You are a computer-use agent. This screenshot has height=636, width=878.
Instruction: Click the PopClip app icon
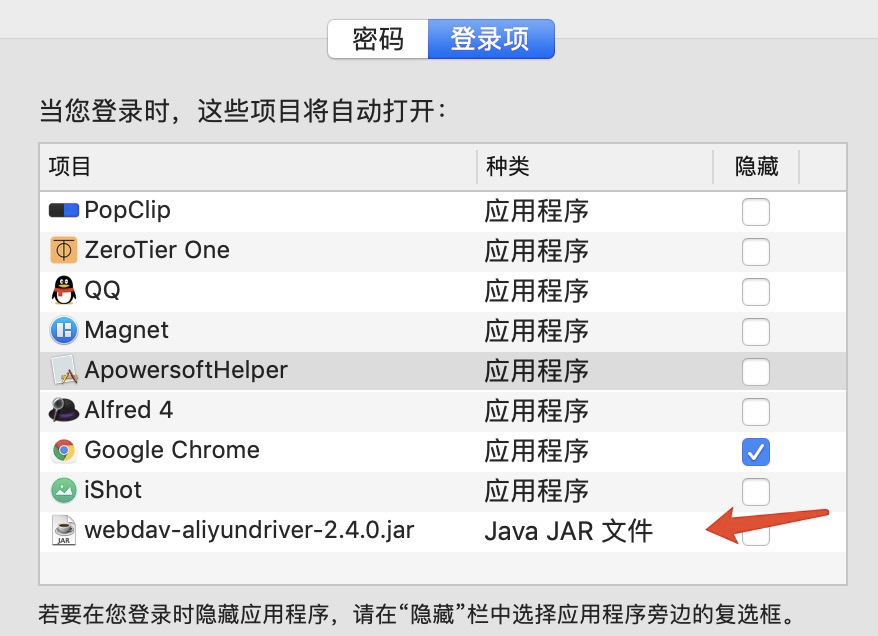[64, 211]
